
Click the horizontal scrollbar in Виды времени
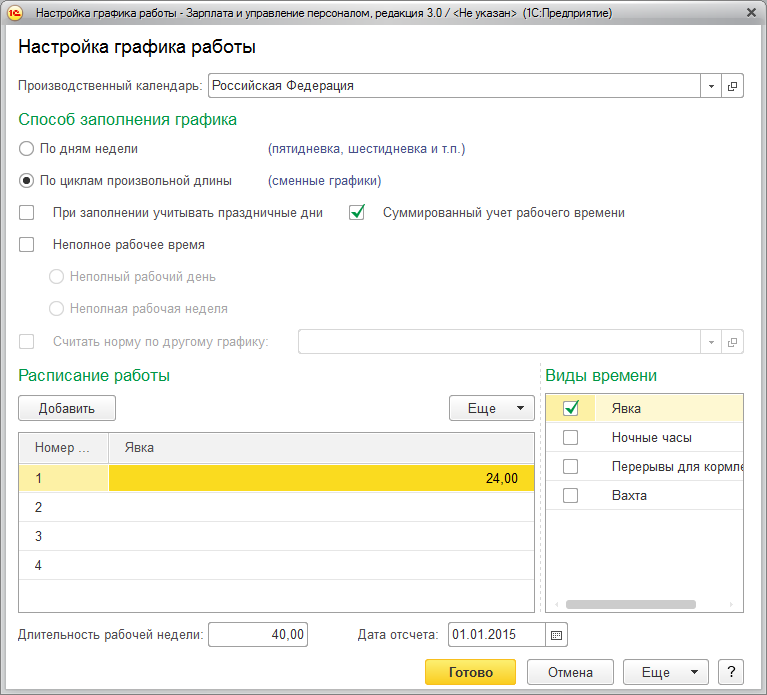(630, 604)
